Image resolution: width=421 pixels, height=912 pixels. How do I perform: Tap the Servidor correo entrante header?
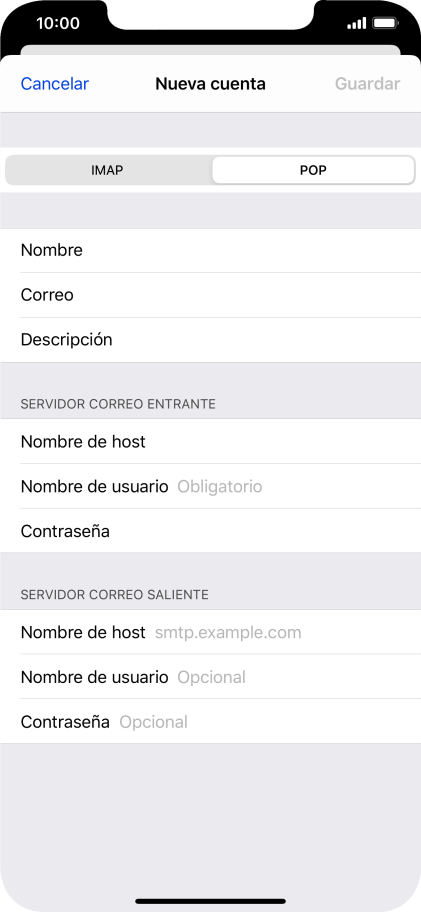pos(118,404)
